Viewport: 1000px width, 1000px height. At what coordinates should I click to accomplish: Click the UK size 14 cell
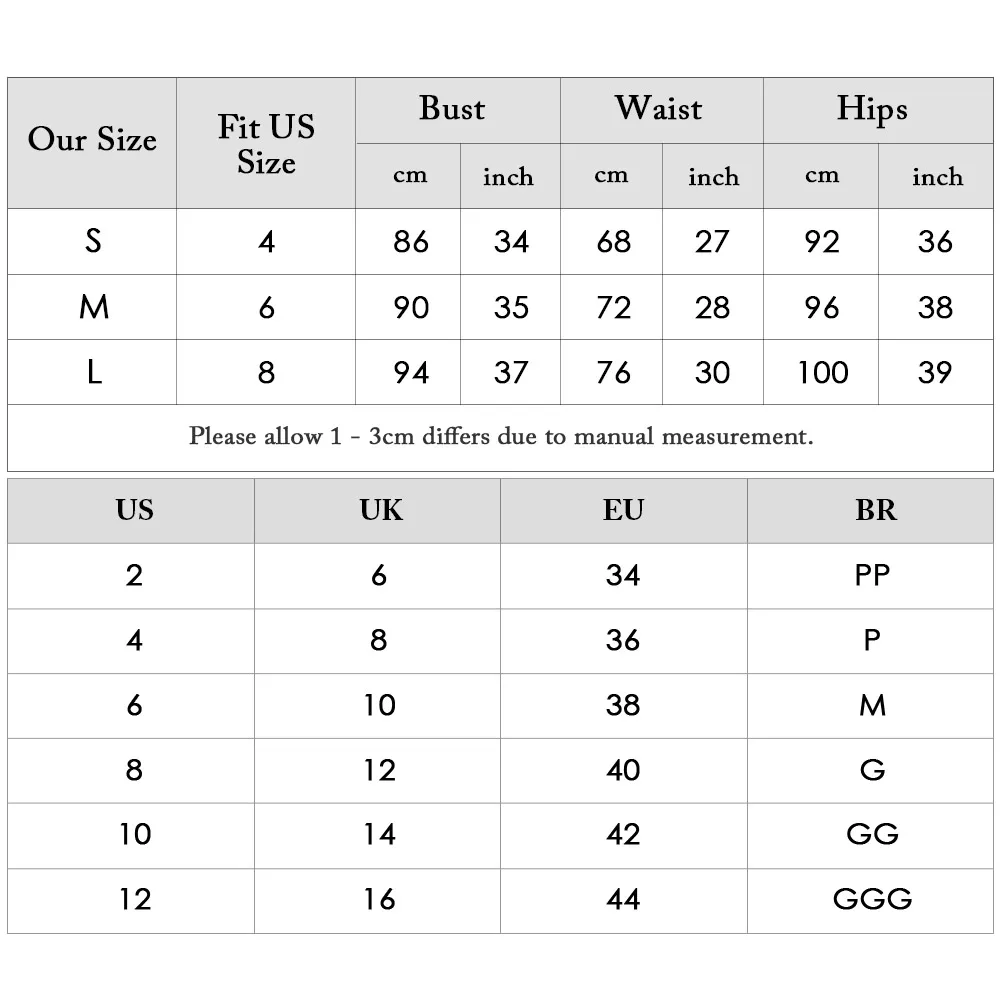pos(378,835)
